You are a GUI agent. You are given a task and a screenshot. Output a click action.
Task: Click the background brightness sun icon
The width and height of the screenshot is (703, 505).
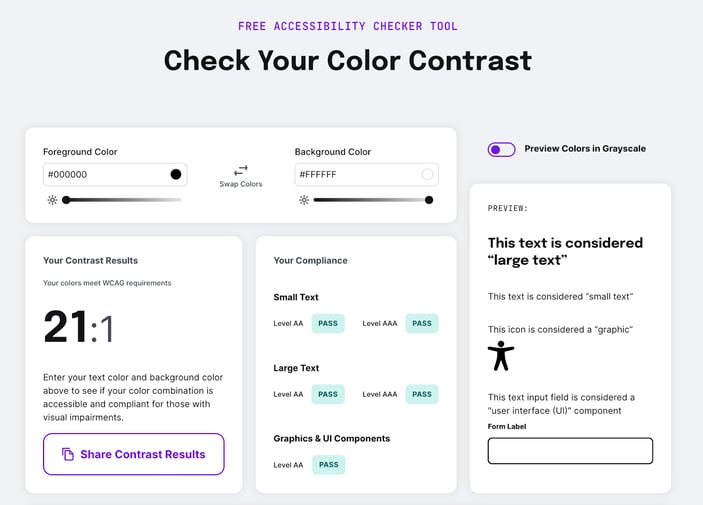click(304, 200)
